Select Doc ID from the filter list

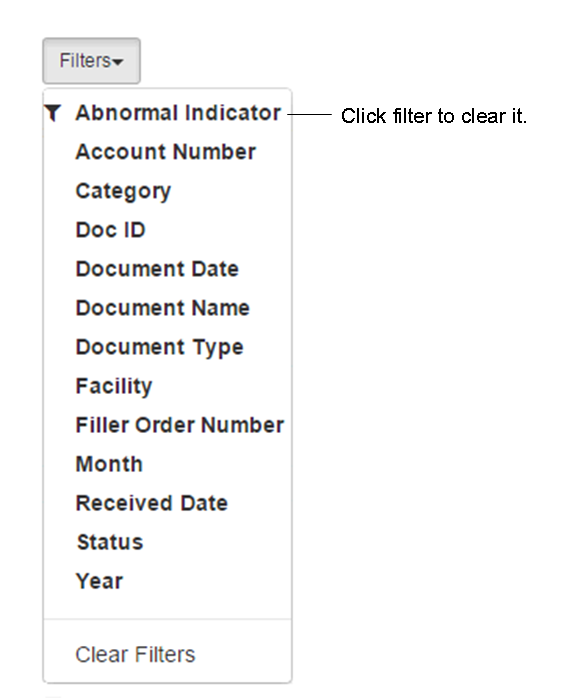(x=110, y=230)
